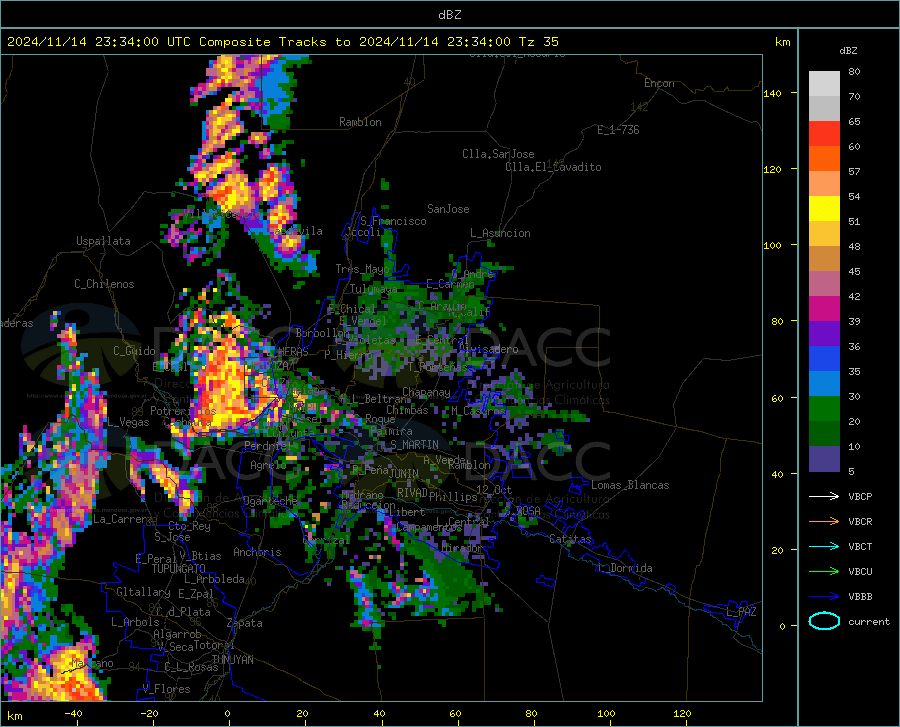Screen dimensions: 900x727
Task: Click the 'Clla.SanJose' map label
Action: pos(498,154)
